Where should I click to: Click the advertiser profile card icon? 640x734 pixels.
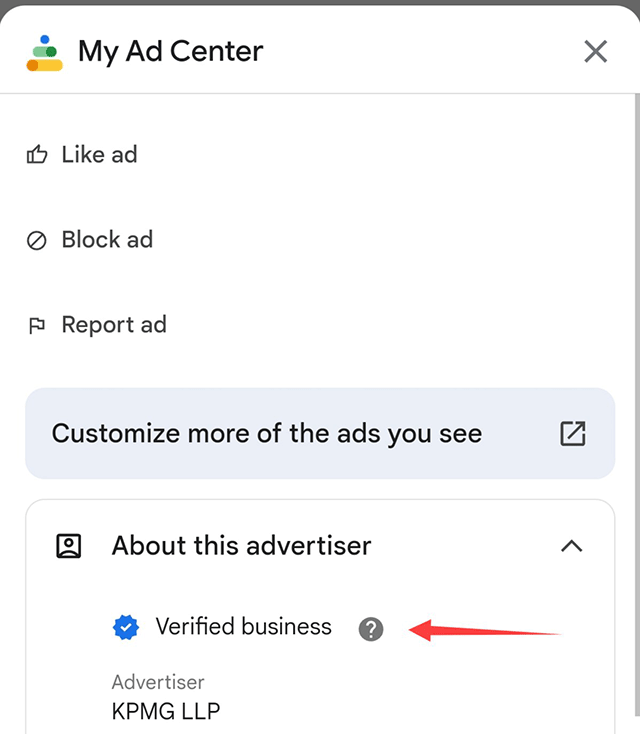tap(69, 546)
